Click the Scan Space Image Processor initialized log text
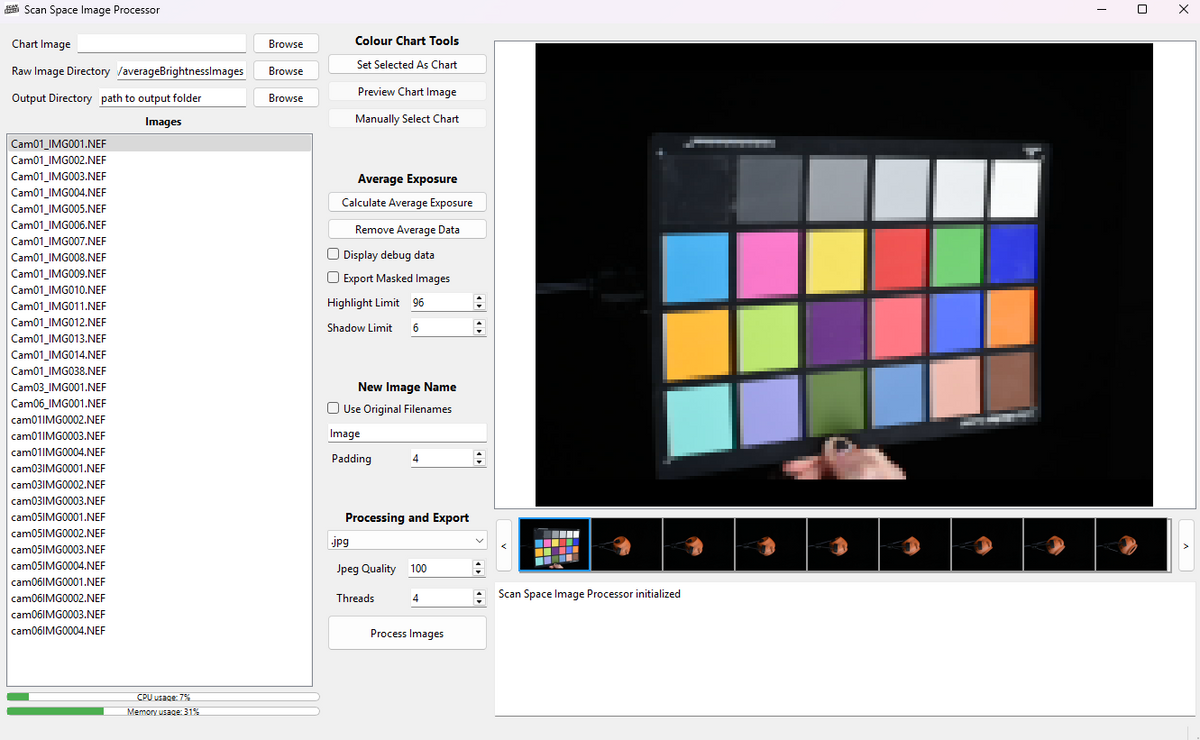Image resolution: width=1200 pixels, height=740 pixels. click(x=589, y=594)
